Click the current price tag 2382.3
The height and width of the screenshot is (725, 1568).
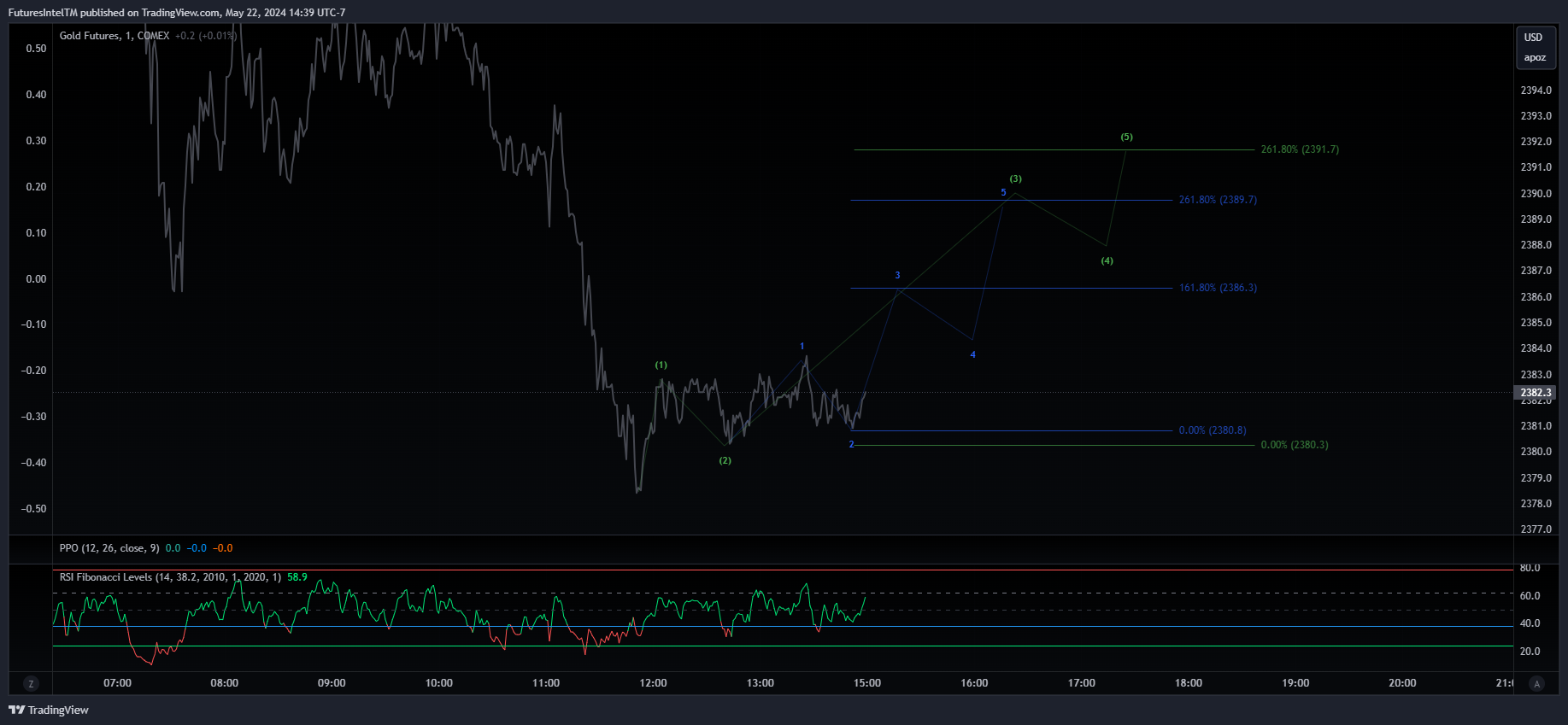1536,393
